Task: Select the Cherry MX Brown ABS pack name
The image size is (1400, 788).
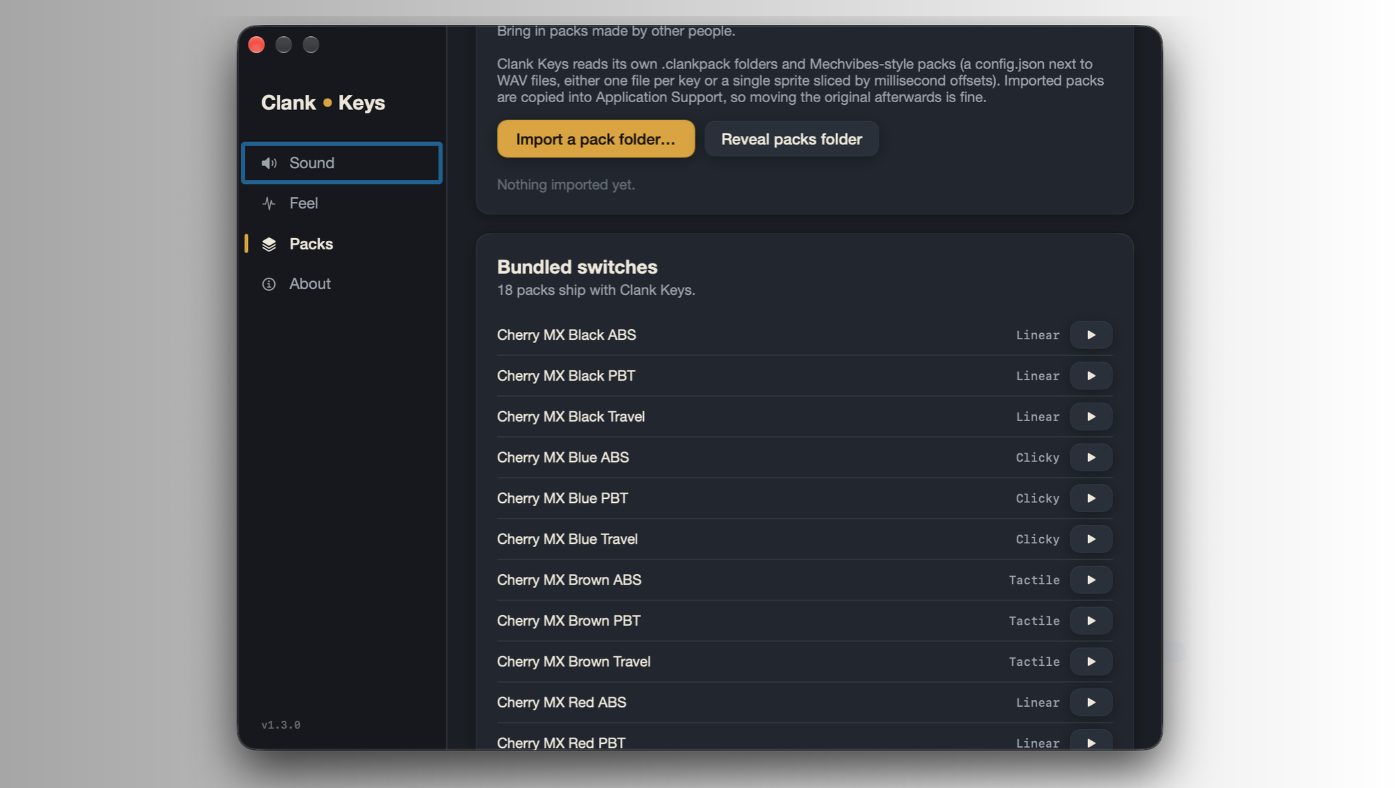Action: click(x=570, y=580)
